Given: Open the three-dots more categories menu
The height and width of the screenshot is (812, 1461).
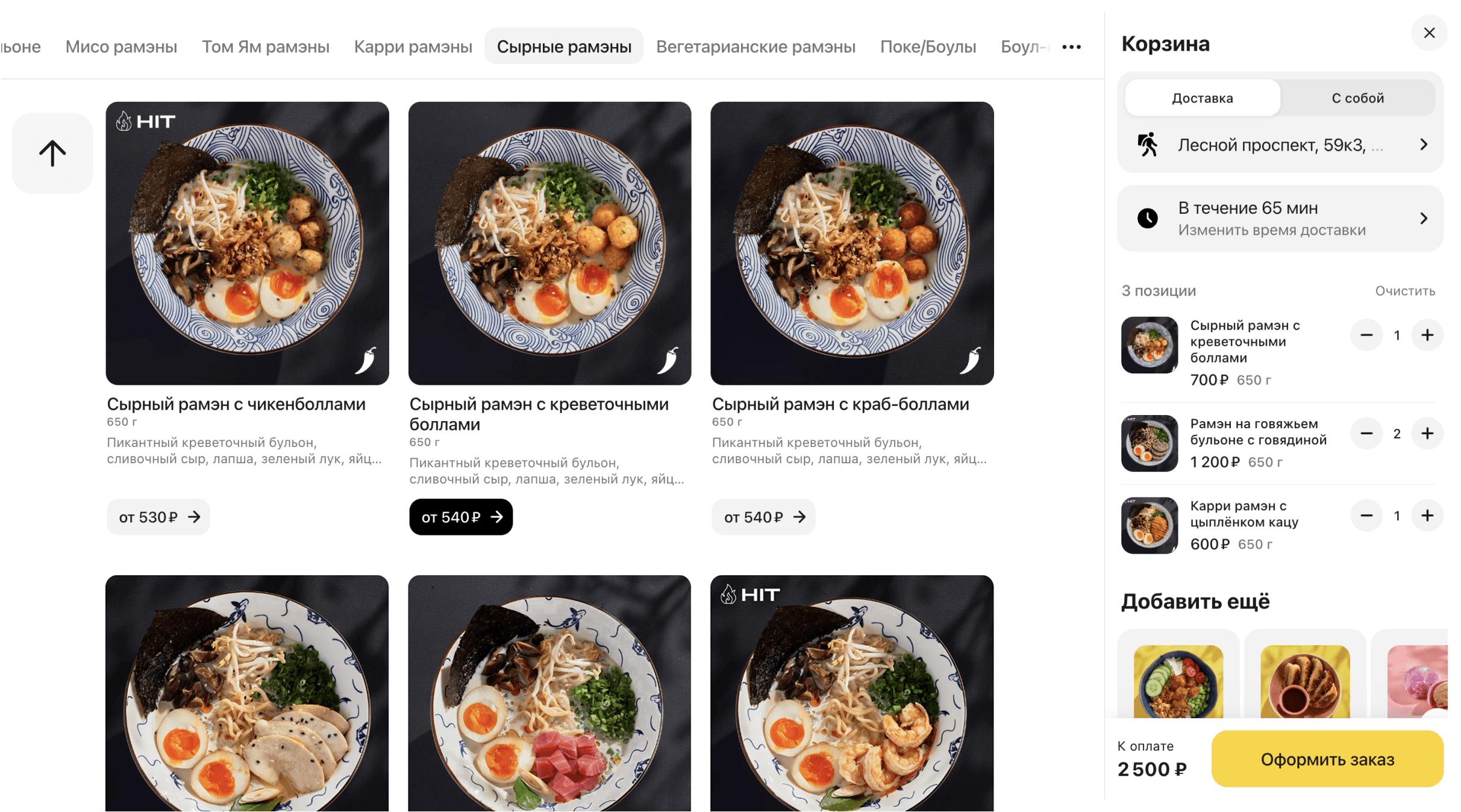Looking at the screenshot, I should pyautogui.click(x=1071, y=47).
